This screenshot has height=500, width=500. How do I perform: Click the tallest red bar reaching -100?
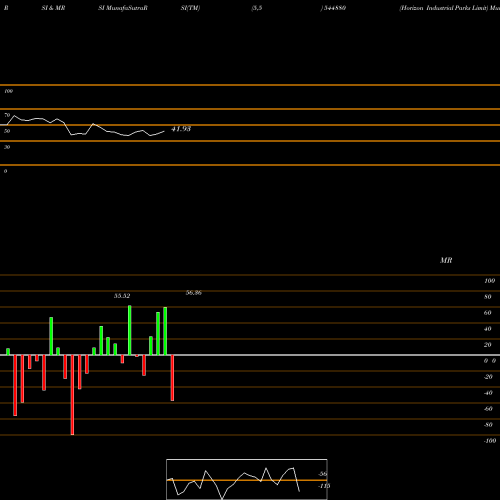72,395
